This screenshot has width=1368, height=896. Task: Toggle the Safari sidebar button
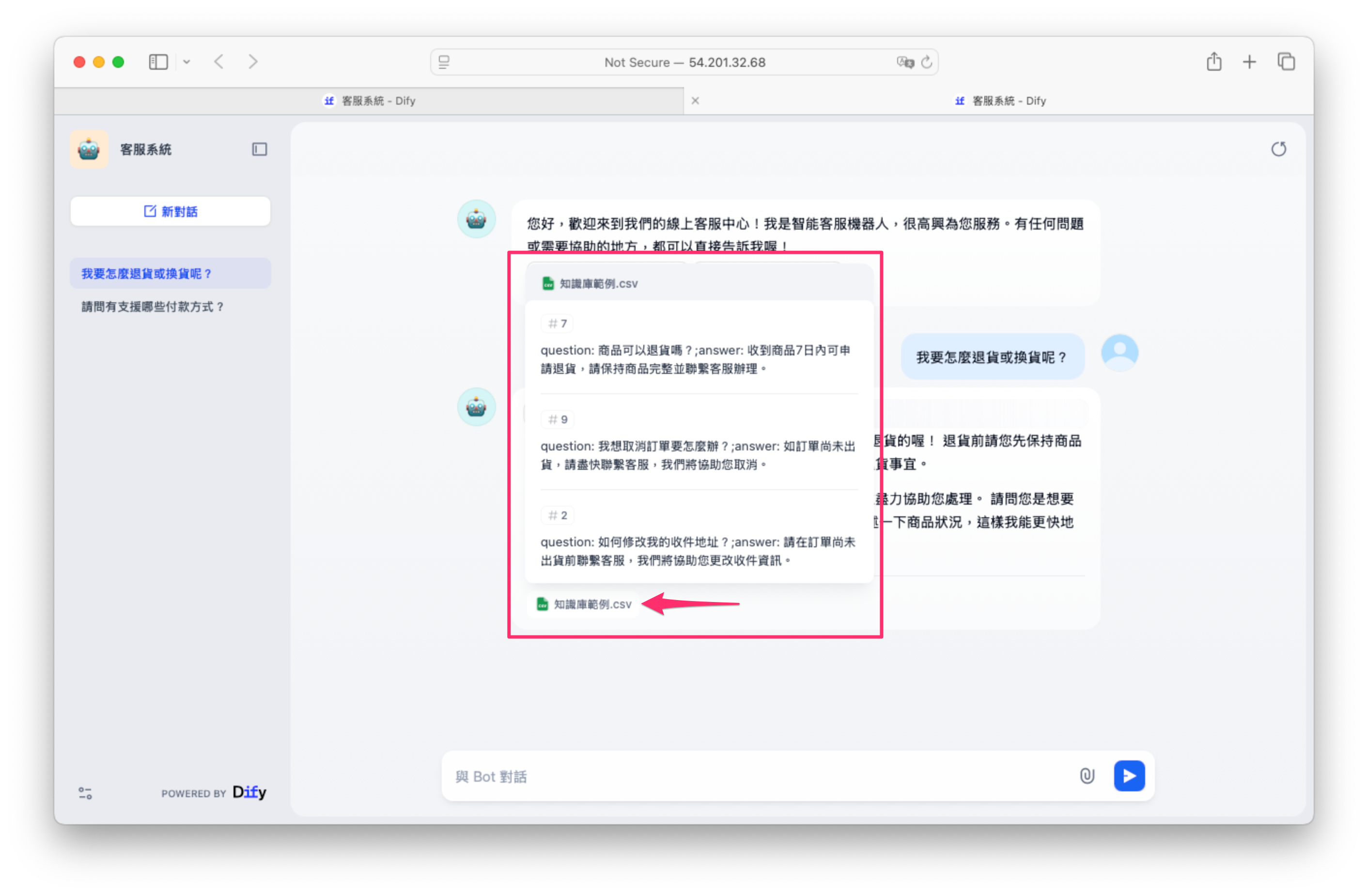point(158,62)
